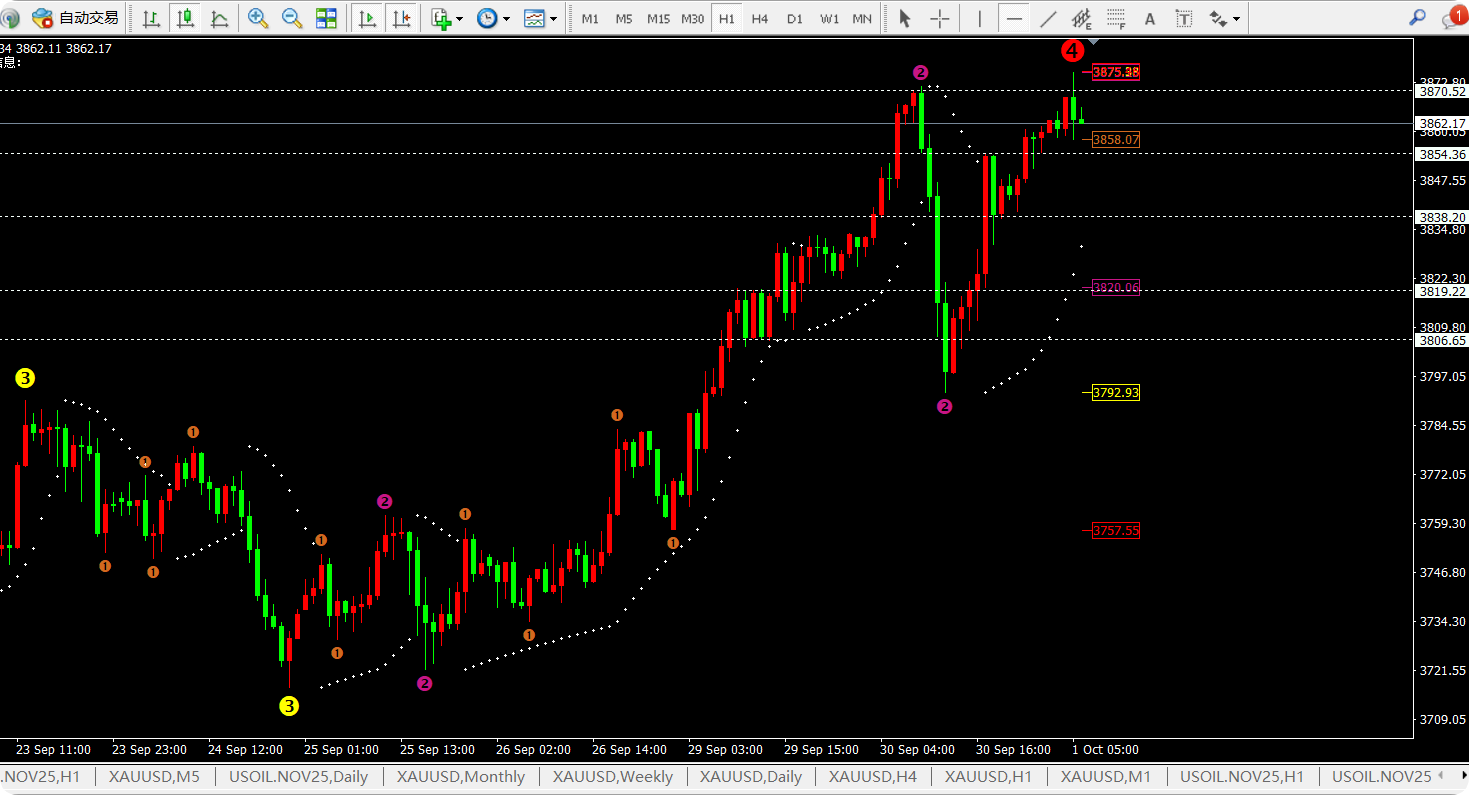This screenshot has width=1469, height=795.
Task: Open the XAUUSD,Weekly chart tab
Action: point(613,777)
